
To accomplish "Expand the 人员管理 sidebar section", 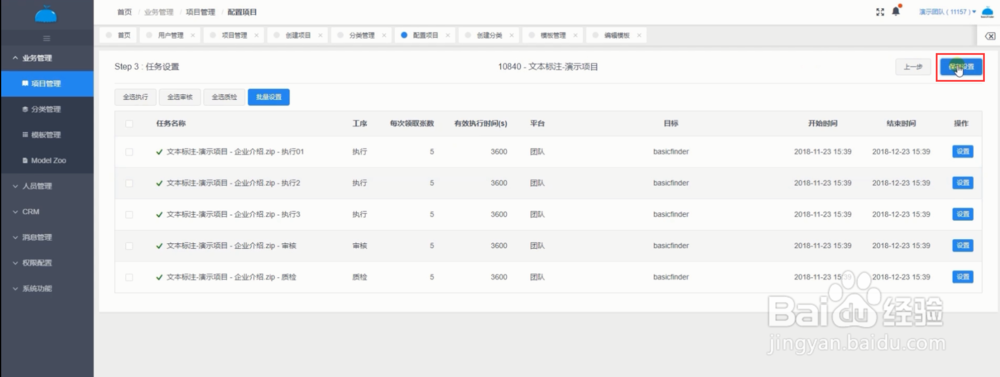I will [x=47, y=186].
